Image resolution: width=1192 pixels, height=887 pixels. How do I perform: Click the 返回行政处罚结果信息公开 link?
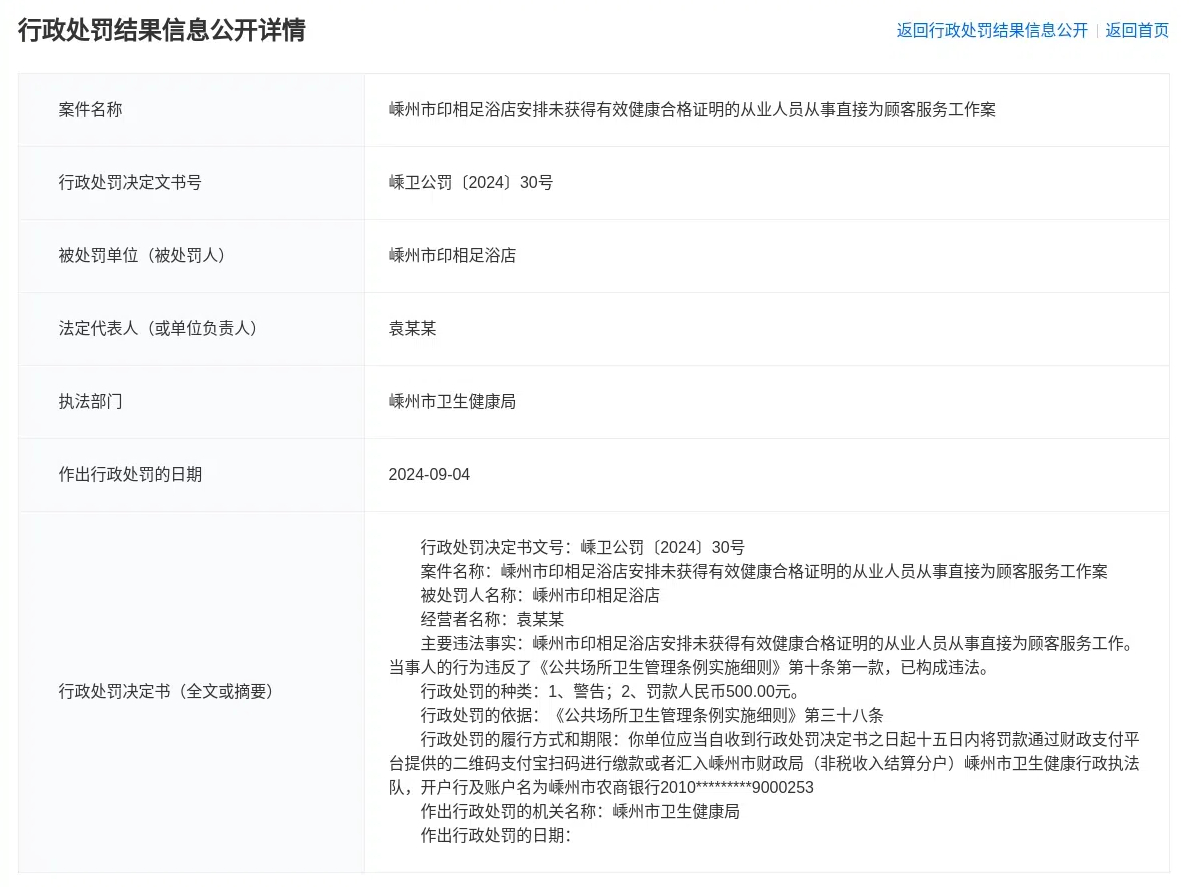click(x=991, y=30)
